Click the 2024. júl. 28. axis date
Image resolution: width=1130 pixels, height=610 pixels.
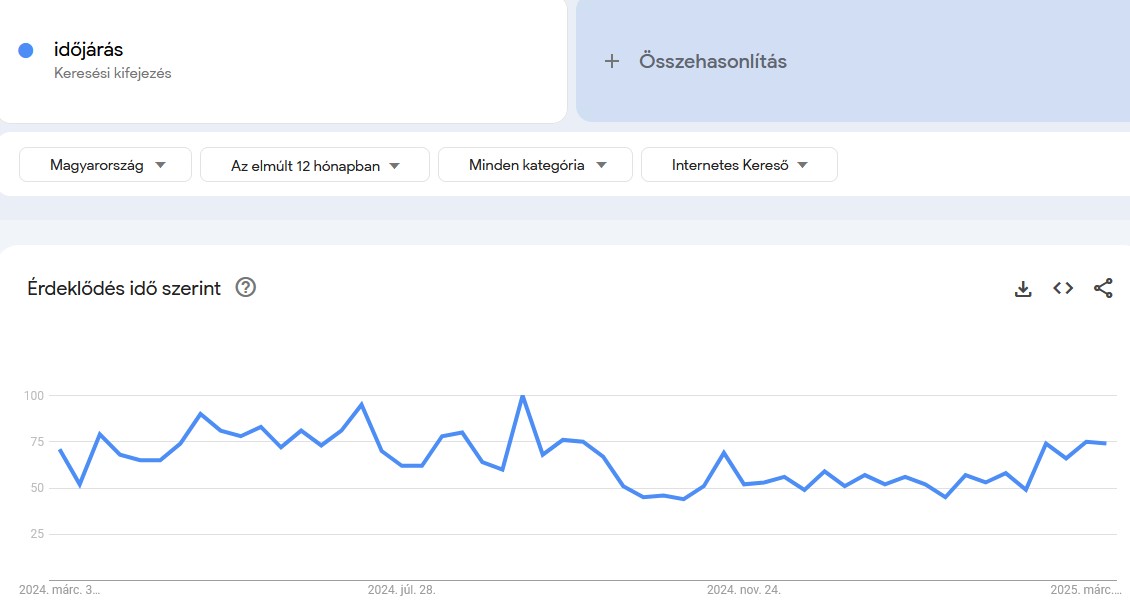pyautogui.click(x=401, y=590)
